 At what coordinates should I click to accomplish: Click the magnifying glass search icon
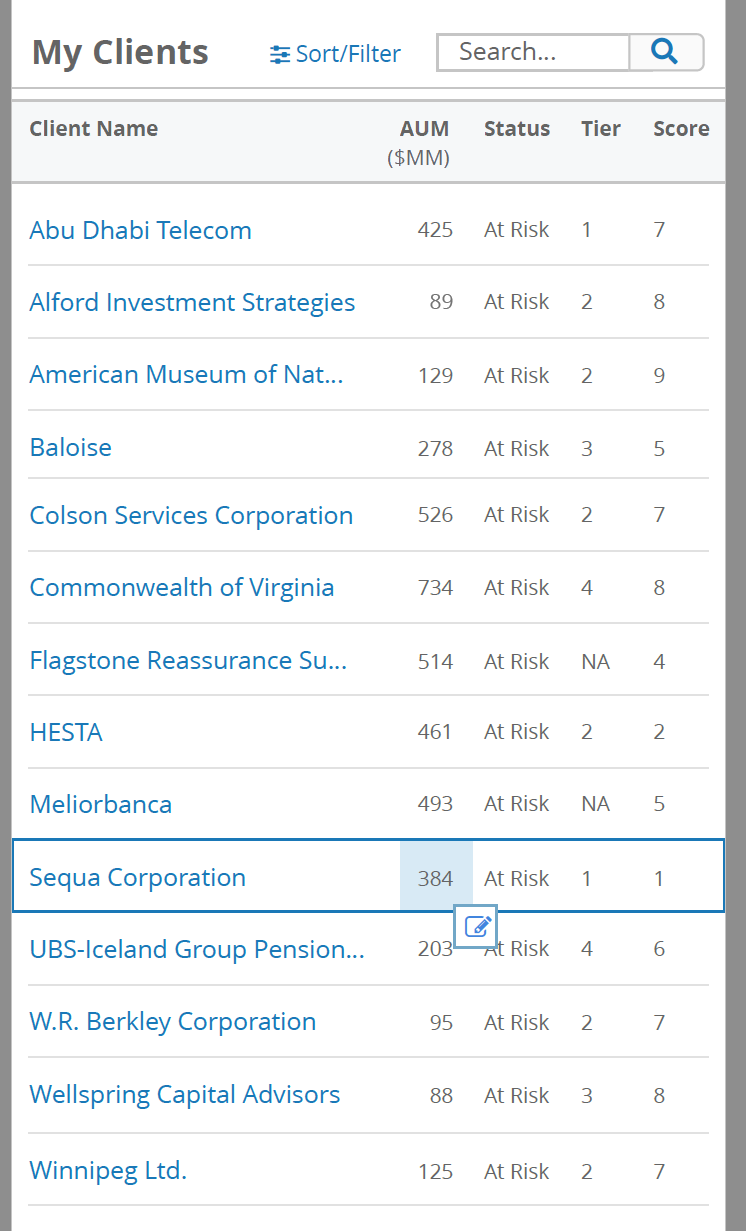click(666, 52)
